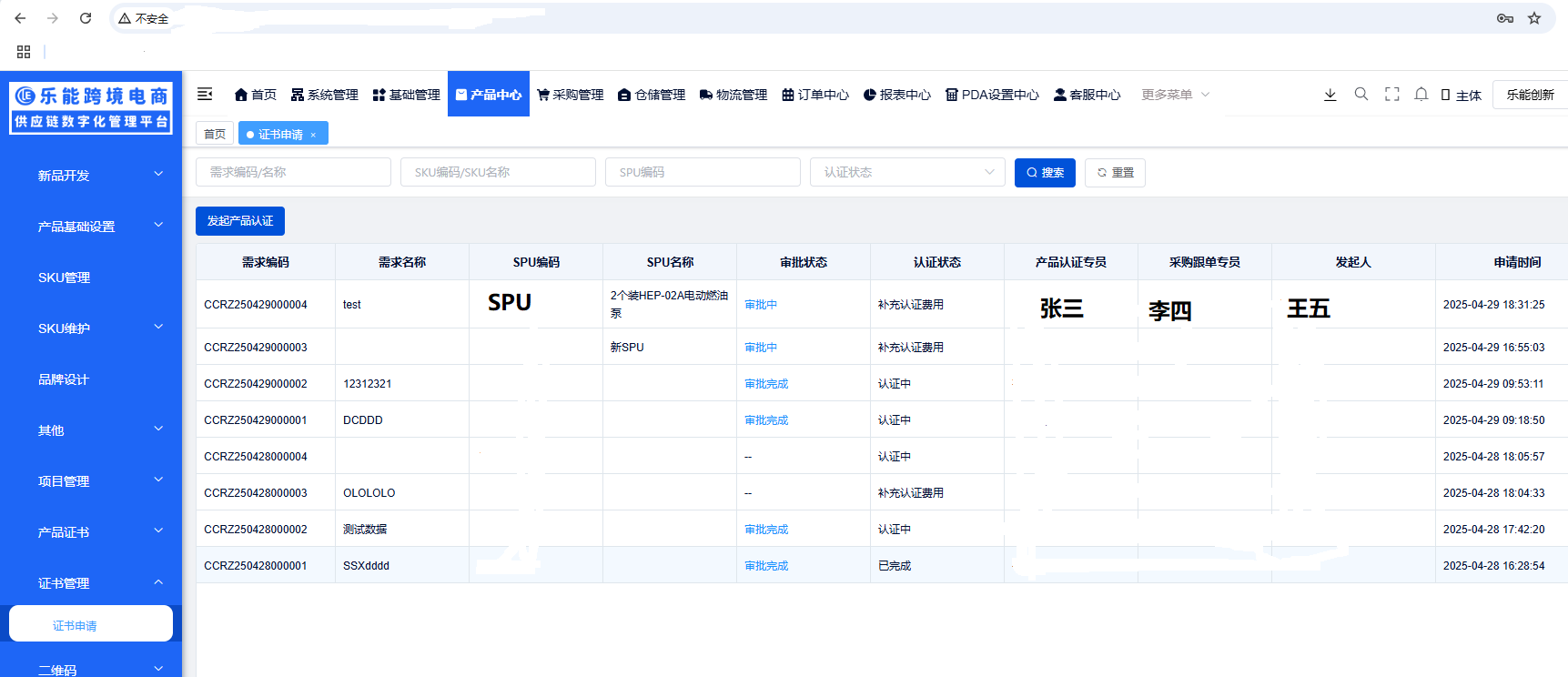1568x677 pixels.
Task: Open 审批中 link for CCRZ250429000004
Action: click(x=761, y=305)
